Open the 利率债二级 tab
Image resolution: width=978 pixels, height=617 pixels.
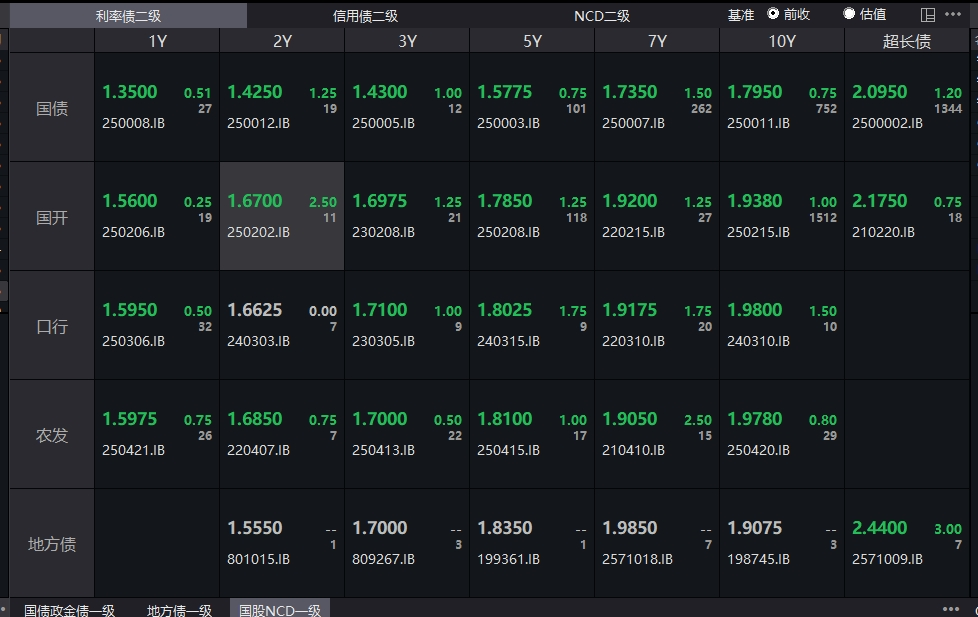[128, 16]
